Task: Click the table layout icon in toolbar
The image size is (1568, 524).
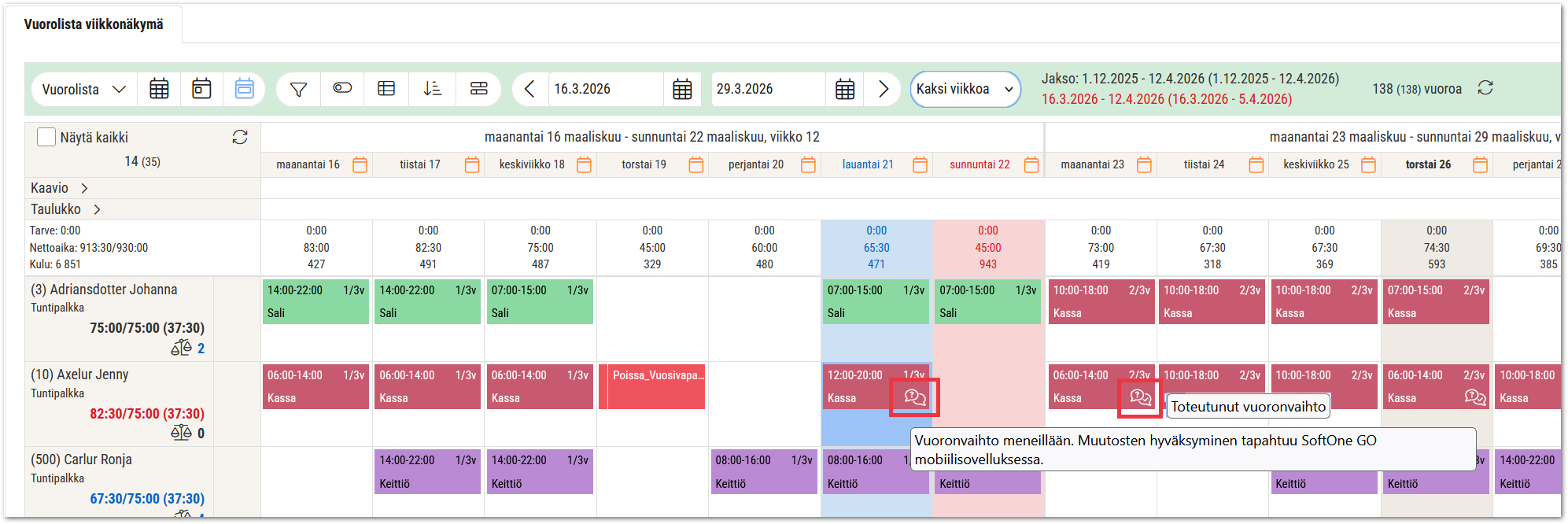Action: (386, 89)
